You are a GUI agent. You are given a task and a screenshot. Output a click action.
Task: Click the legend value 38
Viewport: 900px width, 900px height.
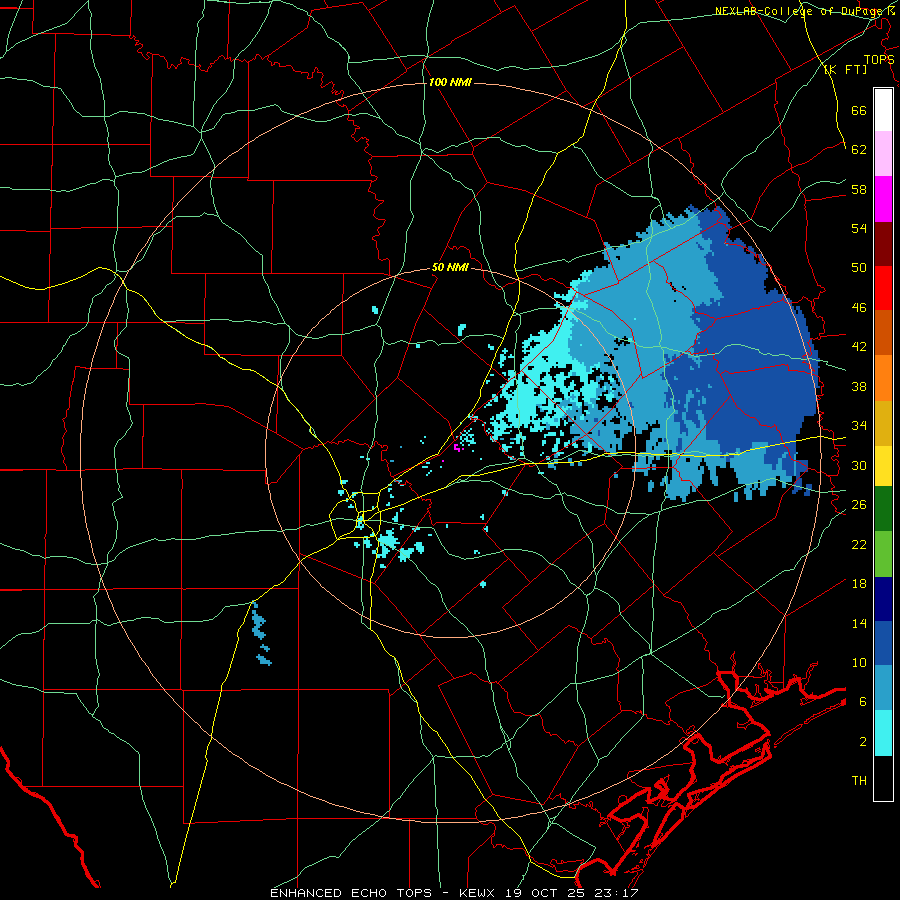click(x=859, y=386)
